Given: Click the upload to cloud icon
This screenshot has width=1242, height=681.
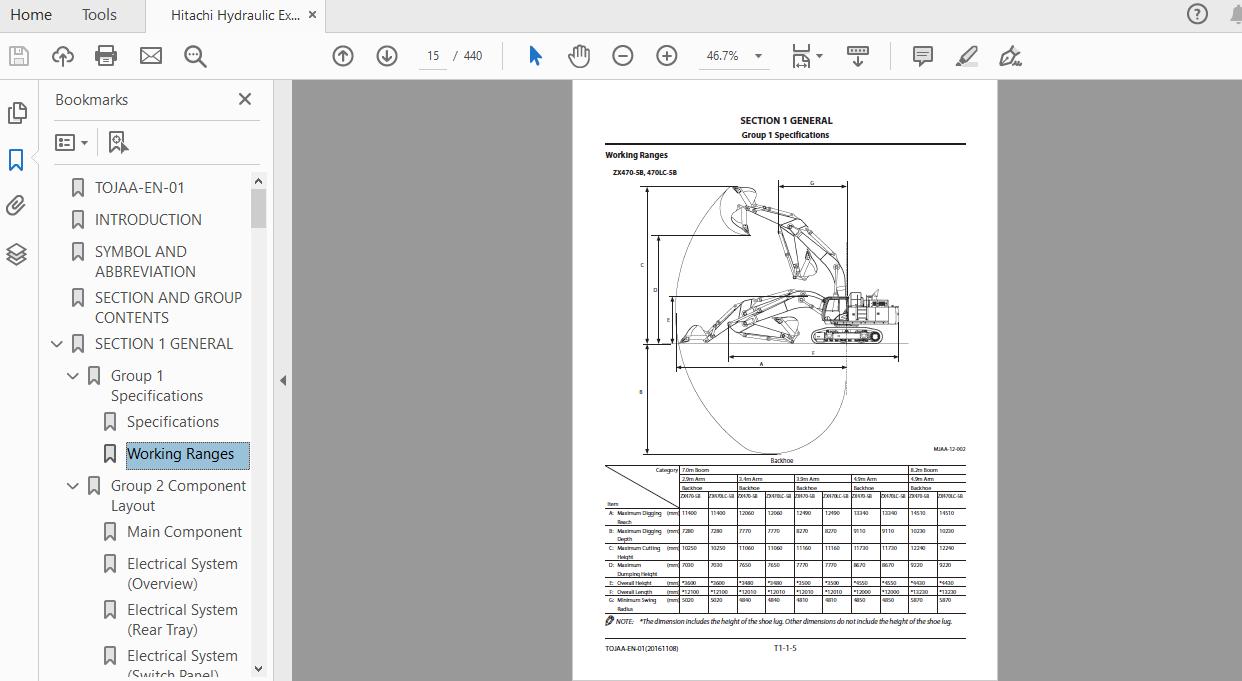Looking at the screenshot, I should [63, 56].
